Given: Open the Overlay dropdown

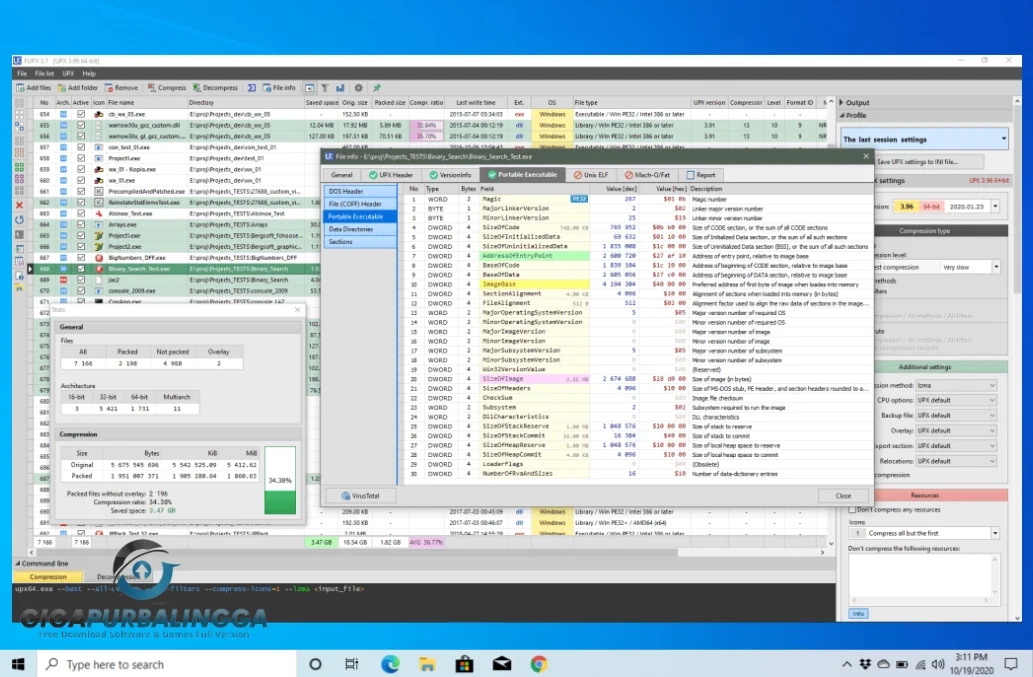Looking at the screenshot, I should click(956, 431).
